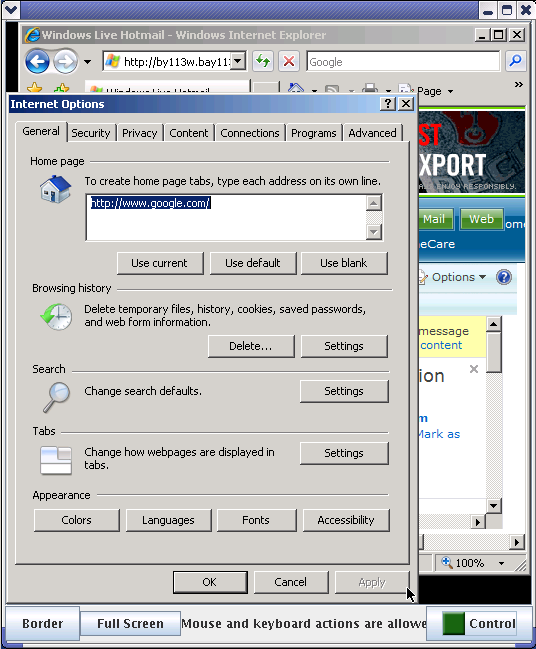Click the browser Forward arrow button
The height and width of the screenshot is (649, 536).
[x=65, y=62]
